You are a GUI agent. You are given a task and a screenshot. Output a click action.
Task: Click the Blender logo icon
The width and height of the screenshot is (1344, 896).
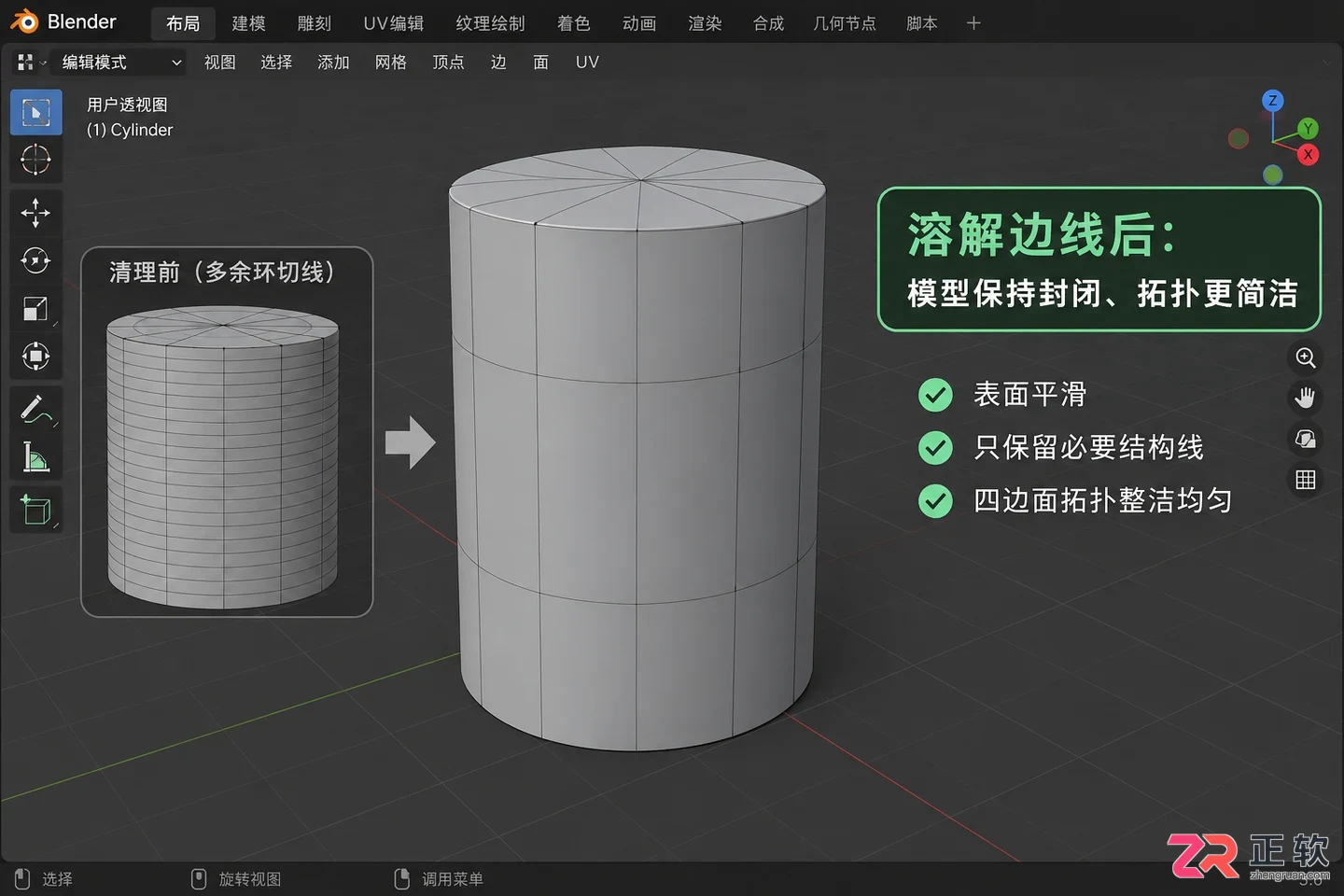[23, 21]
